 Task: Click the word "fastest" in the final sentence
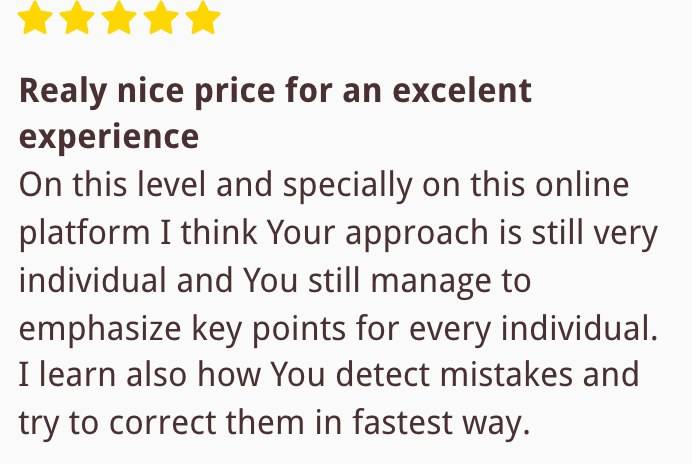point(402,422)
